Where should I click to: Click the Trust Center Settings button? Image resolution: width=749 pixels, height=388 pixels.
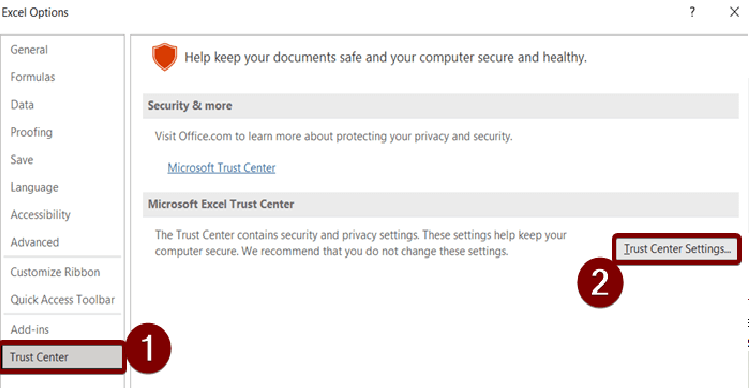tap(677, 249)
